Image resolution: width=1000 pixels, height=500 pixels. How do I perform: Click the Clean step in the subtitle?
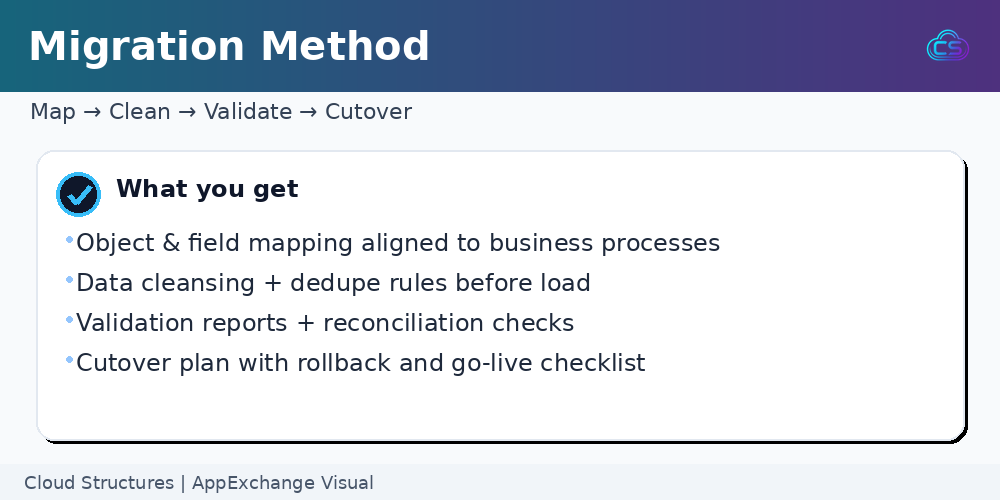pyautogui.click(x=139, y=112)
